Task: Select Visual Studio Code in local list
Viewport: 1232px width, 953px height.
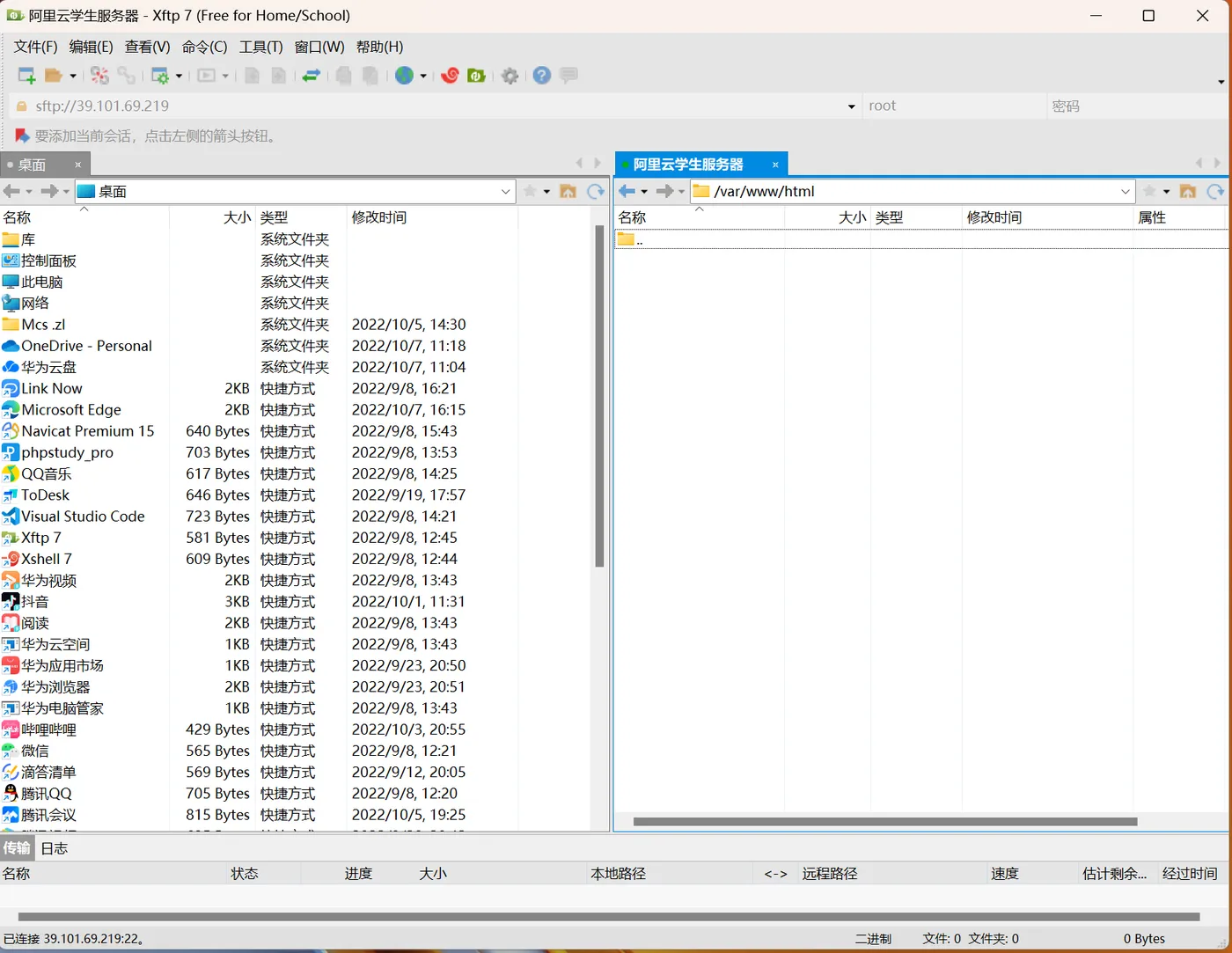Action: coord(83,517)
